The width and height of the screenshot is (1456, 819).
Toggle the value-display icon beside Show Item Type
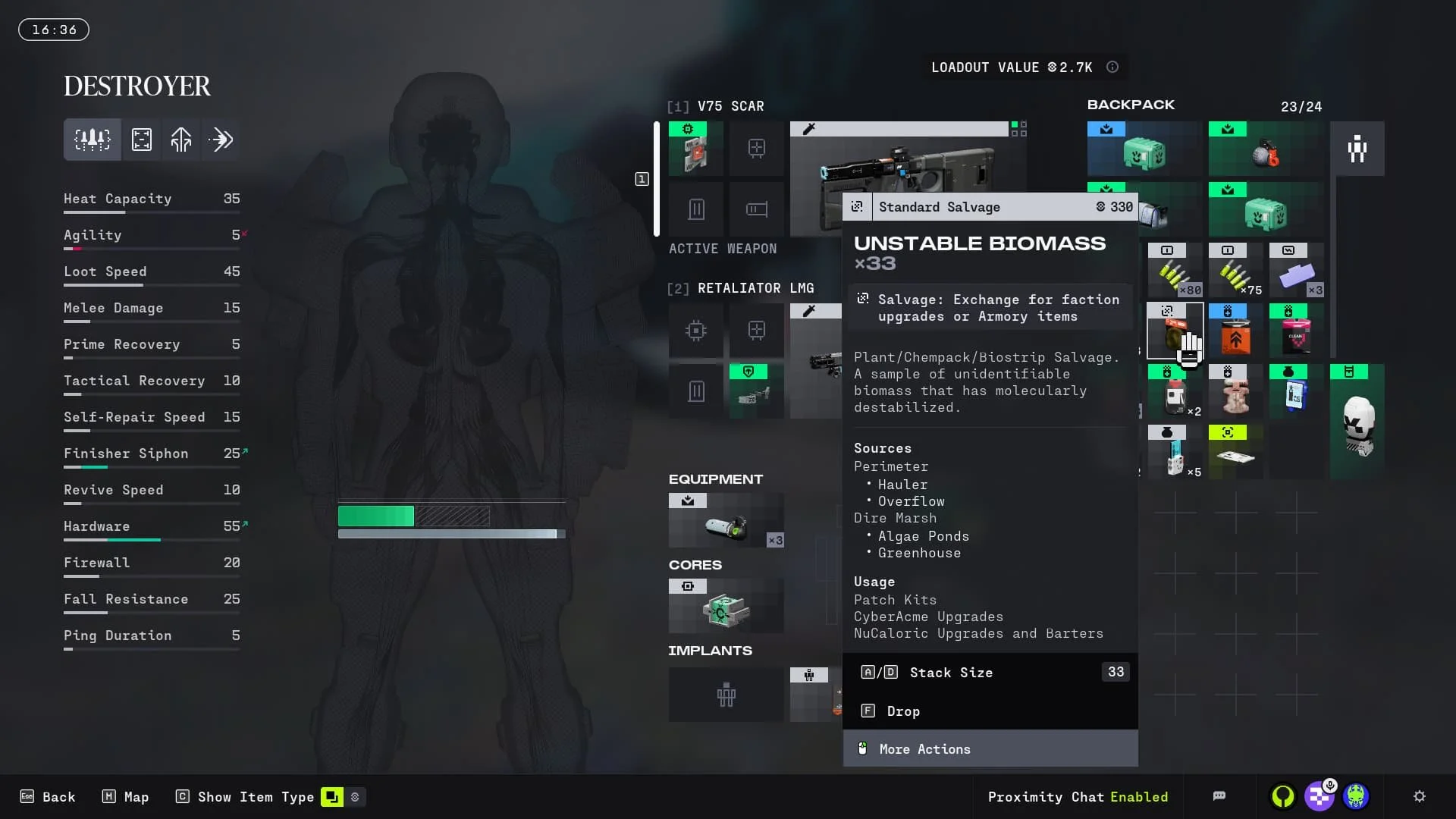[355, 797]
